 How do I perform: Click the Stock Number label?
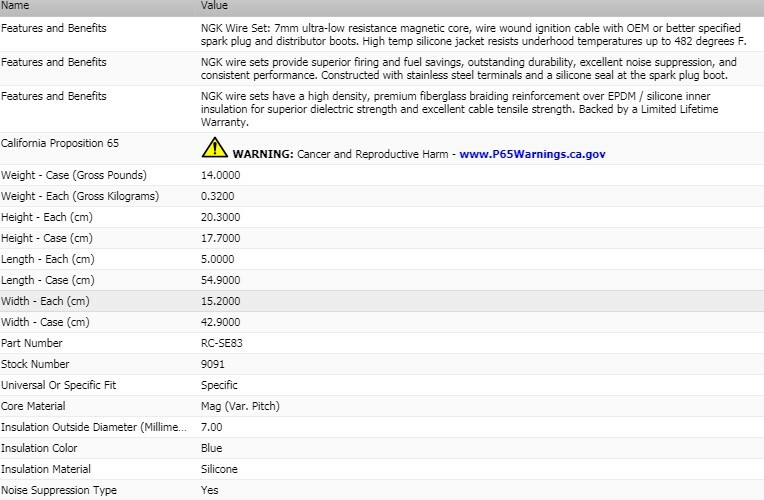click(35, 364)
